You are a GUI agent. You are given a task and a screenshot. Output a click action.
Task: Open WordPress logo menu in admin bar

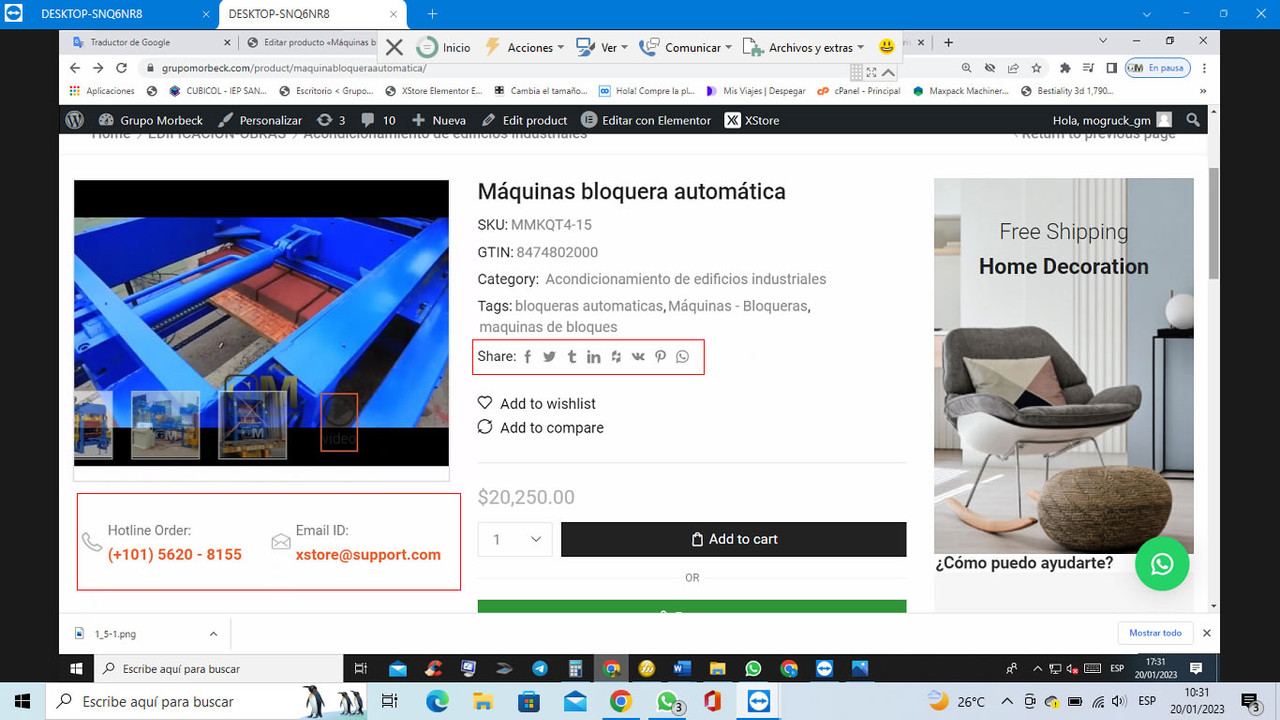click(77, 120)
